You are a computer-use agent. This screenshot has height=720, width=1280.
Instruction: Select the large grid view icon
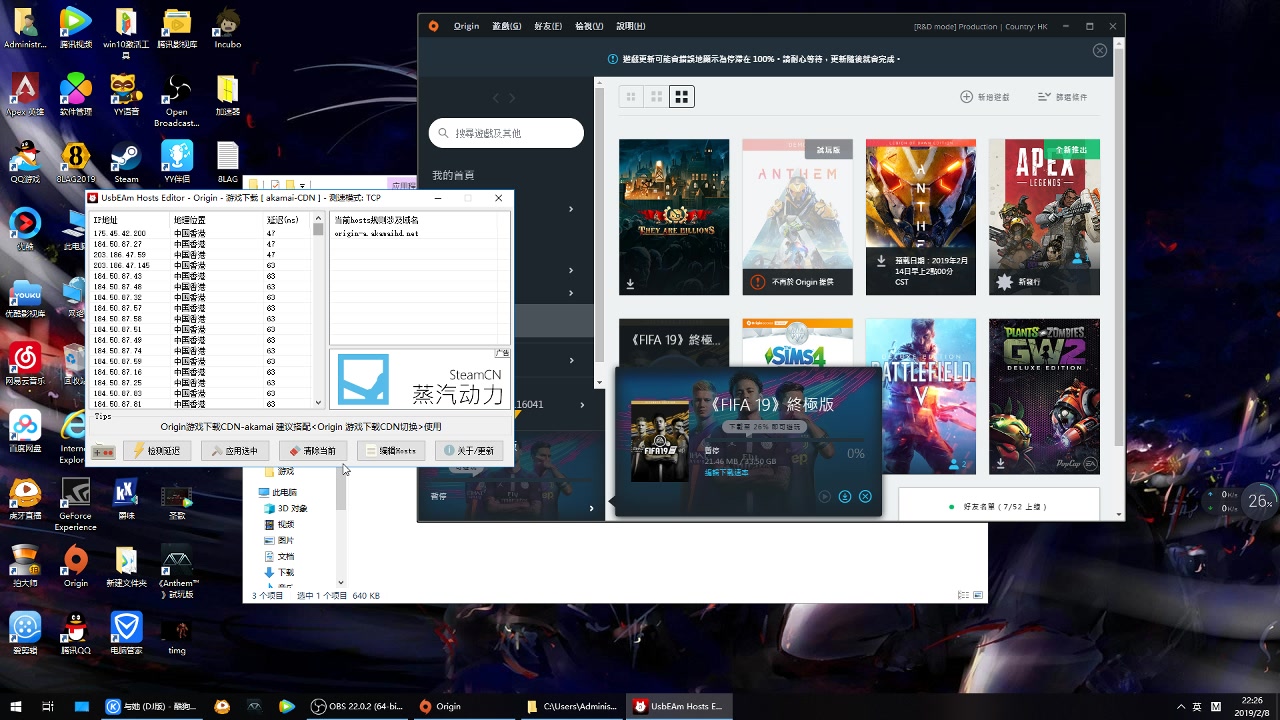681,96
